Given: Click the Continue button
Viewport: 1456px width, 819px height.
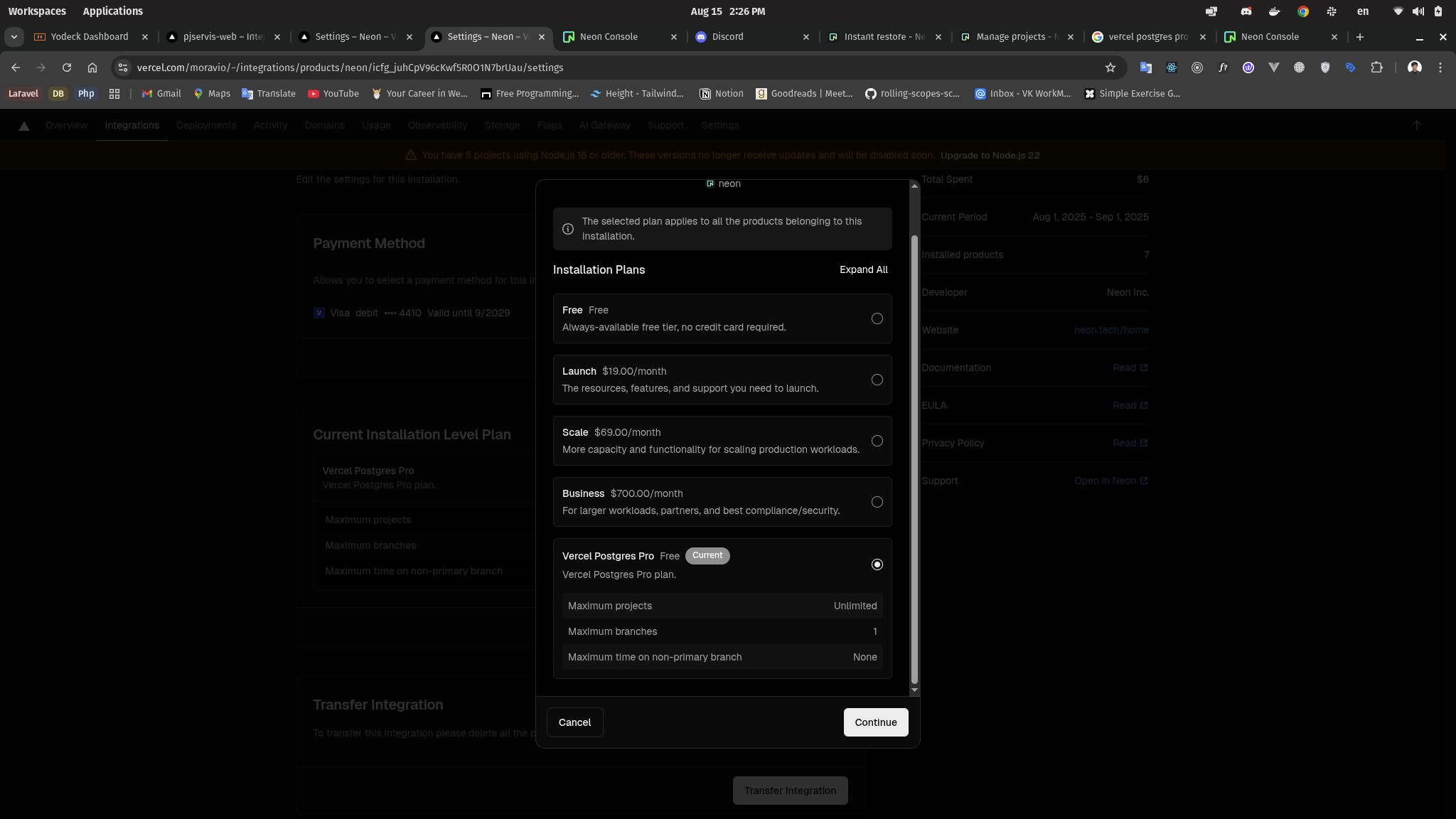Looking at the screenshot, I should (875, 722).
